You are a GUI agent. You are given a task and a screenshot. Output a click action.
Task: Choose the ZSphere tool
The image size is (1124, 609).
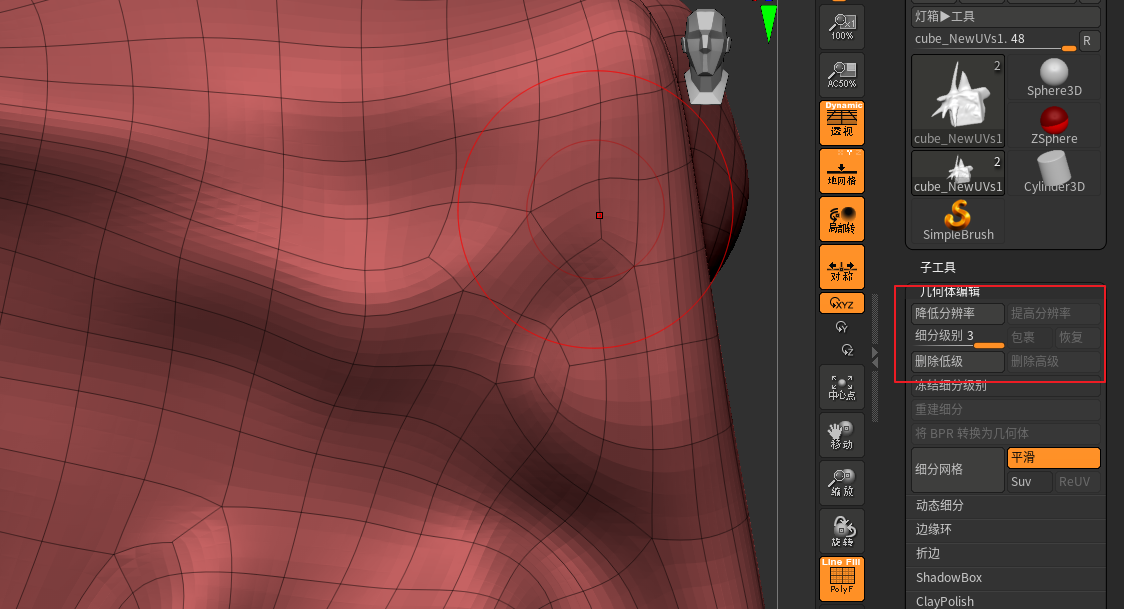tap(1054, 125)
